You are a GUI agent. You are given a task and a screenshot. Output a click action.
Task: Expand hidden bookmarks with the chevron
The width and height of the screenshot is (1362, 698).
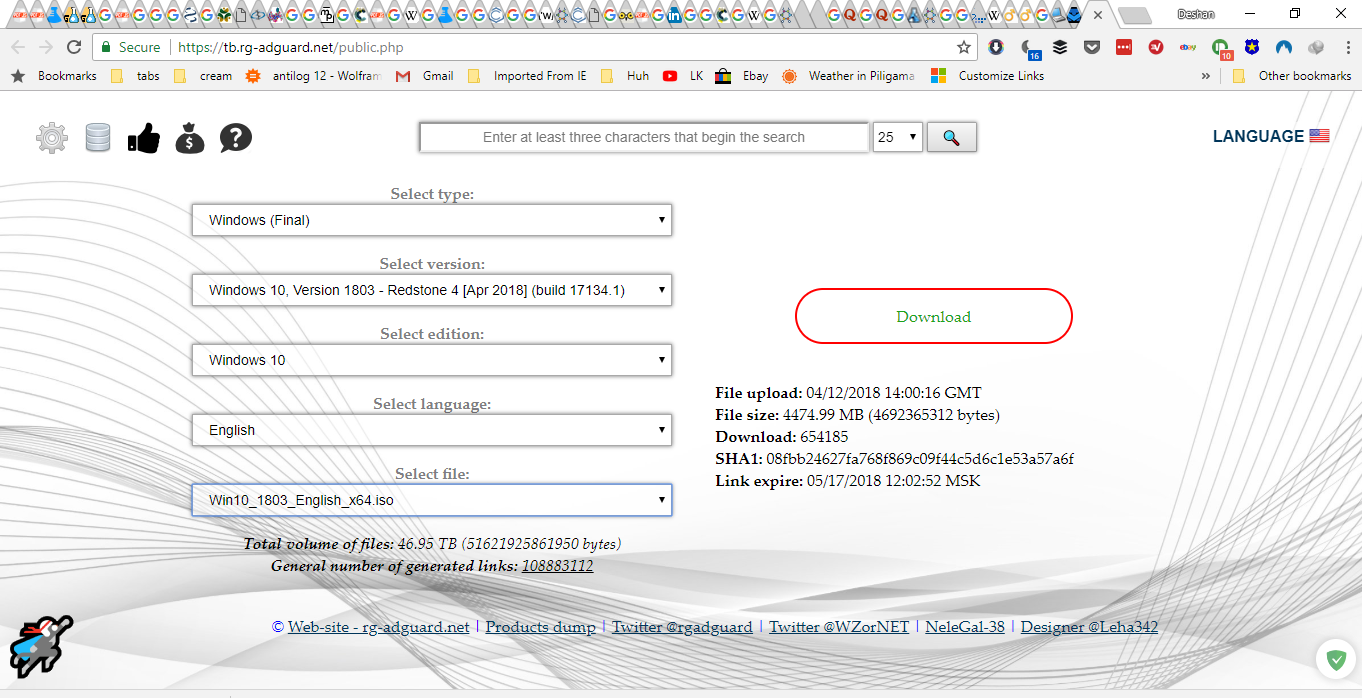1205,76
